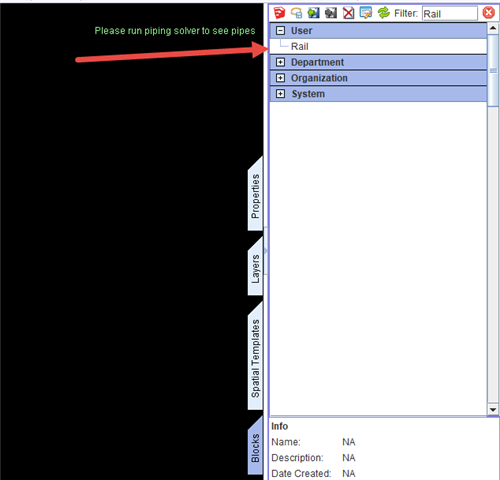Click the red SketchUp import icon
500x480 pixels.
click(x=279, y=13)
